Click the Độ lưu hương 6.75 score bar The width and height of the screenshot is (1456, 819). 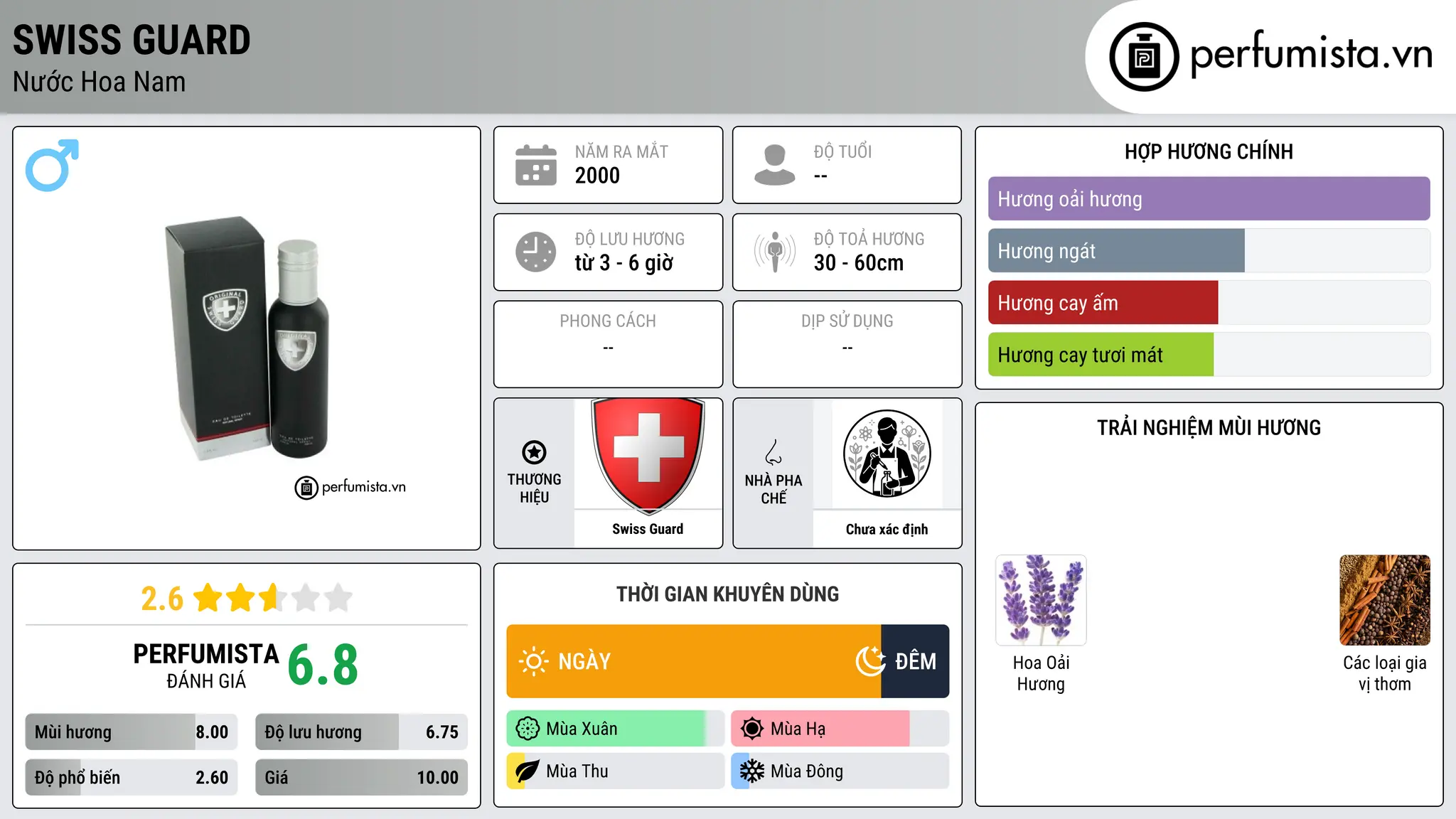[x=362, y=732]
